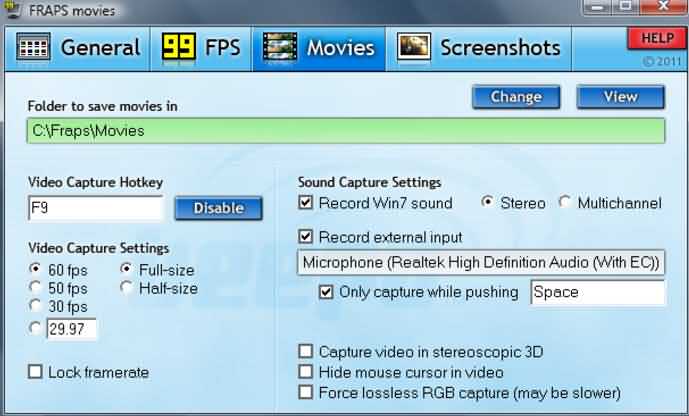Click the Disable hotkey button
Image resolution: width=689 pixels, height=416 pixels.
click(218, 208)
